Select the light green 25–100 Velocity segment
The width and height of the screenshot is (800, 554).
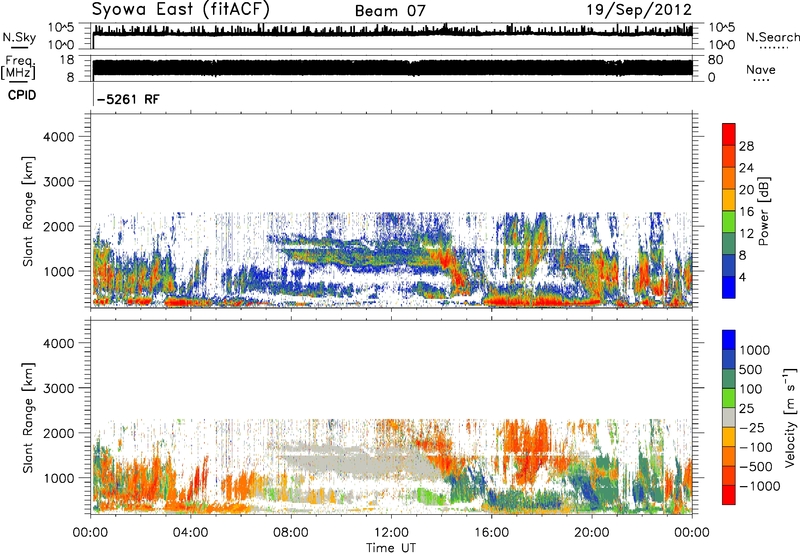click(729, 397)
